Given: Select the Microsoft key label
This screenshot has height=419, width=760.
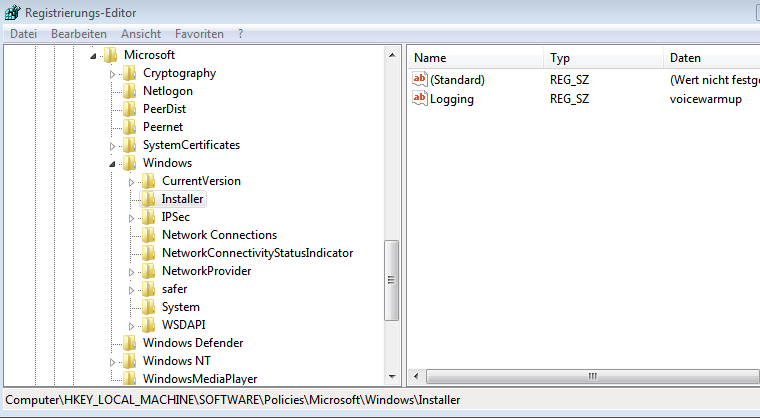Looking at the screenshot, I should point(149,55).
